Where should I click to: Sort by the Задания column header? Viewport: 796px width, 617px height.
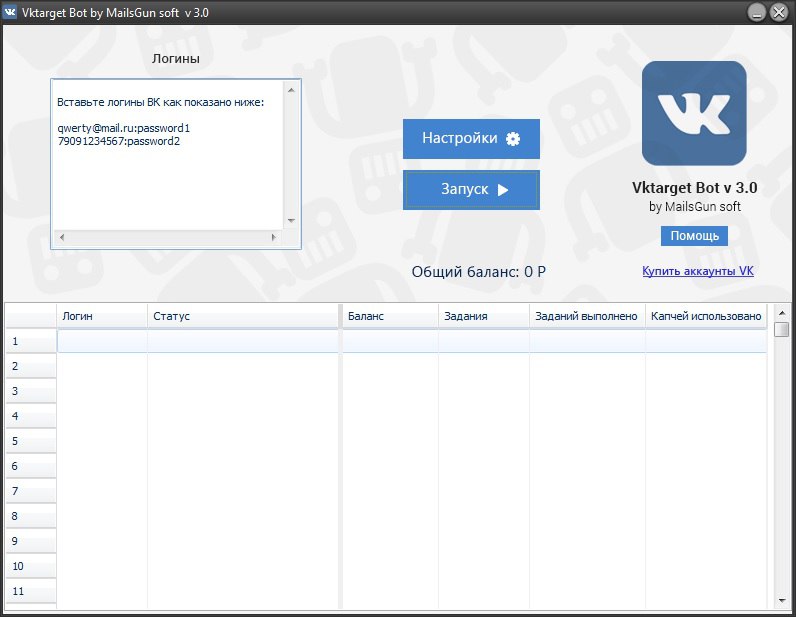tap(484, 316)
